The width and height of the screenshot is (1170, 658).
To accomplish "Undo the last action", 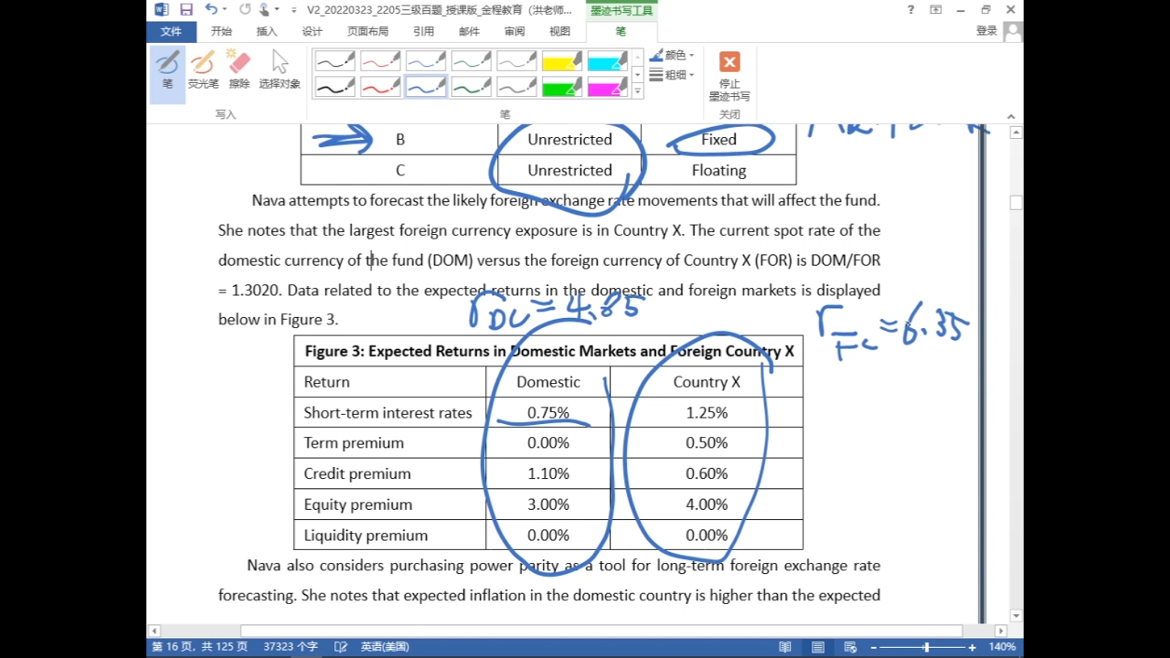I will pos(211,10).
